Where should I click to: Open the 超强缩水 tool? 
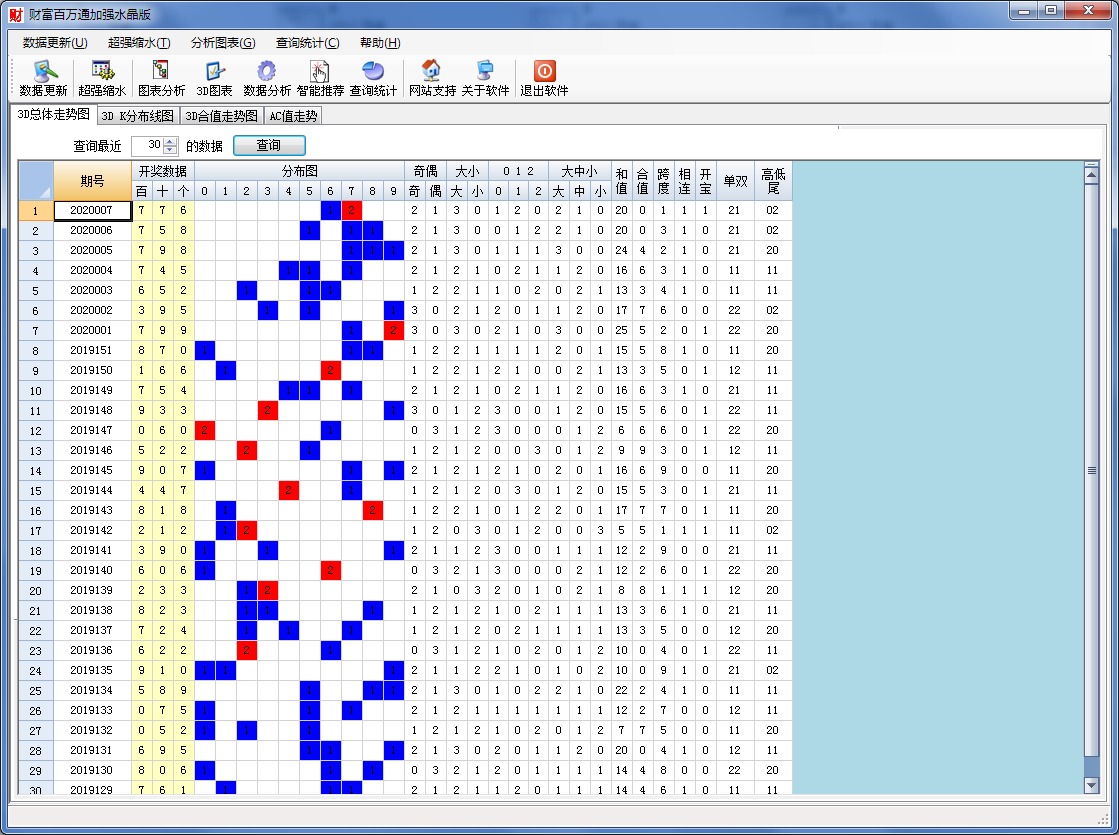pyautogui.click(x=102, y=72)
